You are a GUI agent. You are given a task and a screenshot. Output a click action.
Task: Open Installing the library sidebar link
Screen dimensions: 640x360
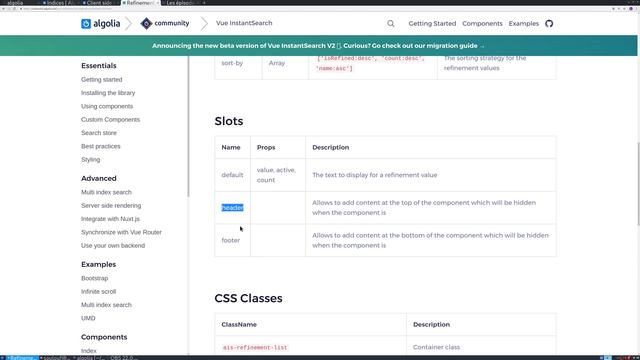tap(108, 93)
